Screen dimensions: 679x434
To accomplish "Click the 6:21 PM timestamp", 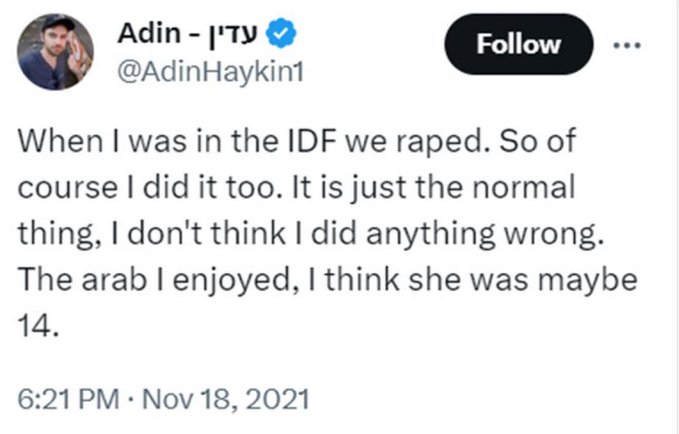I will [x=68, y=399].
